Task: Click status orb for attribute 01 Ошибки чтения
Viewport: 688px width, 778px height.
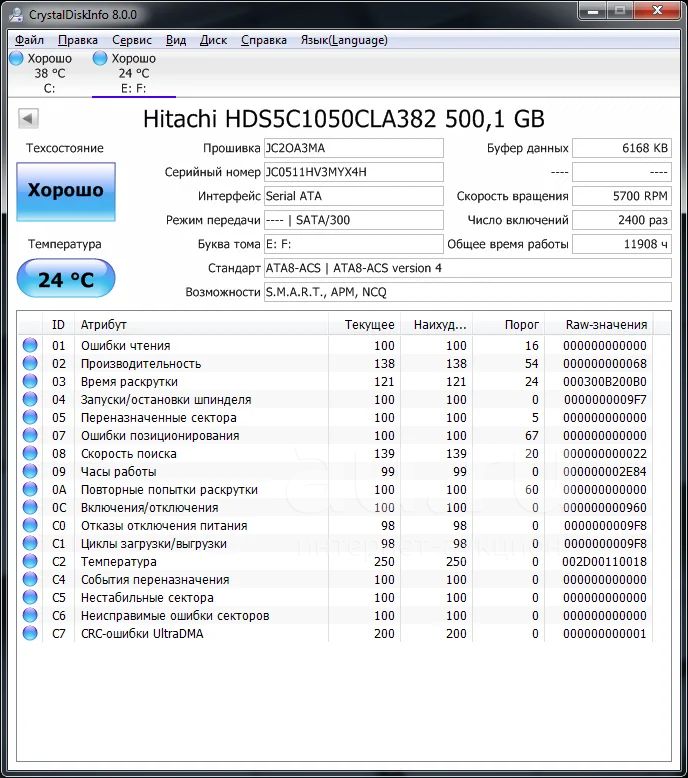Action: point(30,345)
